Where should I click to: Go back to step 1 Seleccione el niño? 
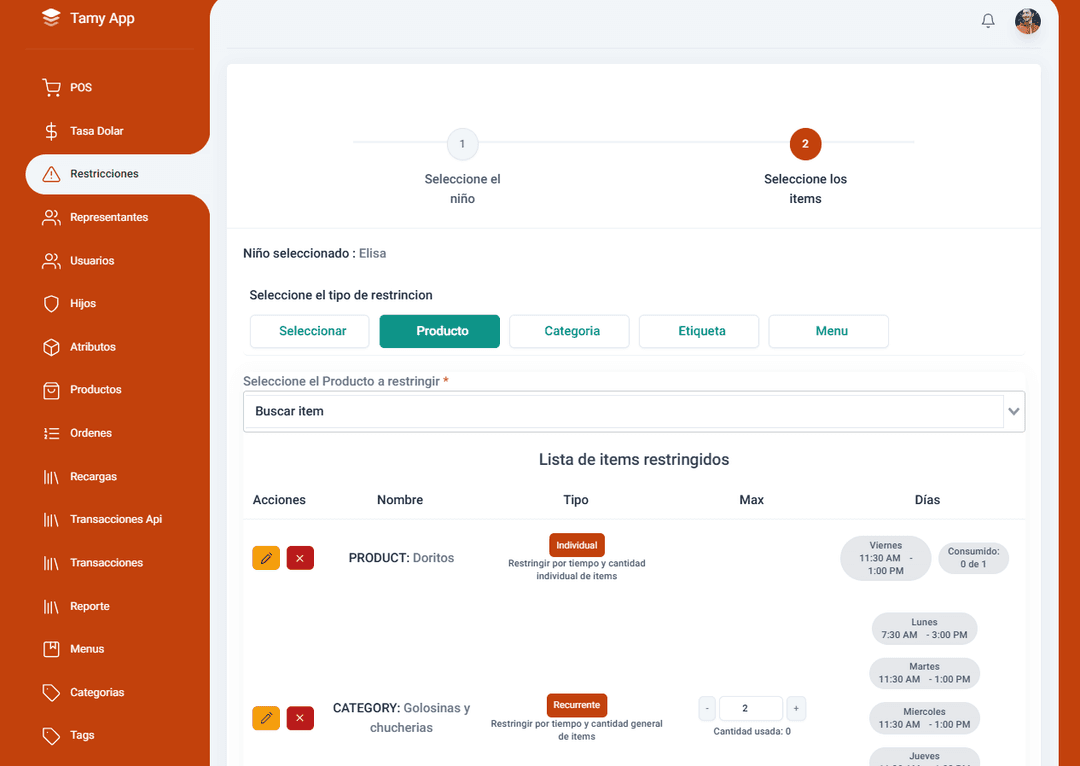462,145
